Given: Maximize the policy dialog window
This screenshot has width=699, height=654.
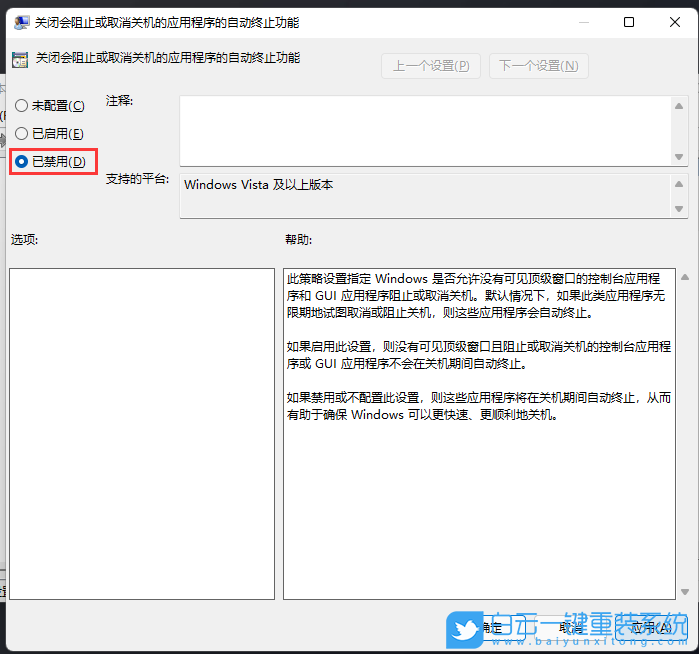Looking at the screenshot, I should click(x=629, y=22).
